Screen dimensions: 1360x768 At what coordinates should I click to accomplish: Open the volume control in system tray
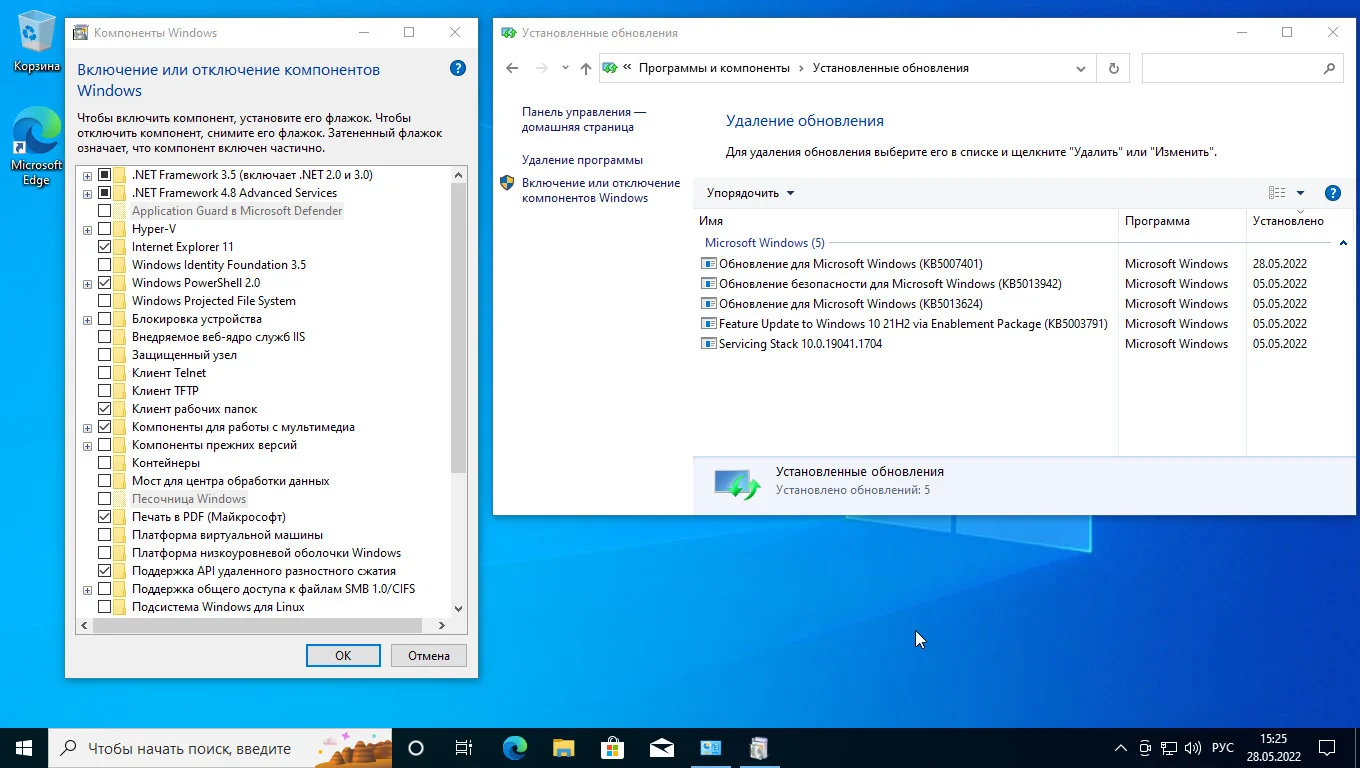[1192, 748]
